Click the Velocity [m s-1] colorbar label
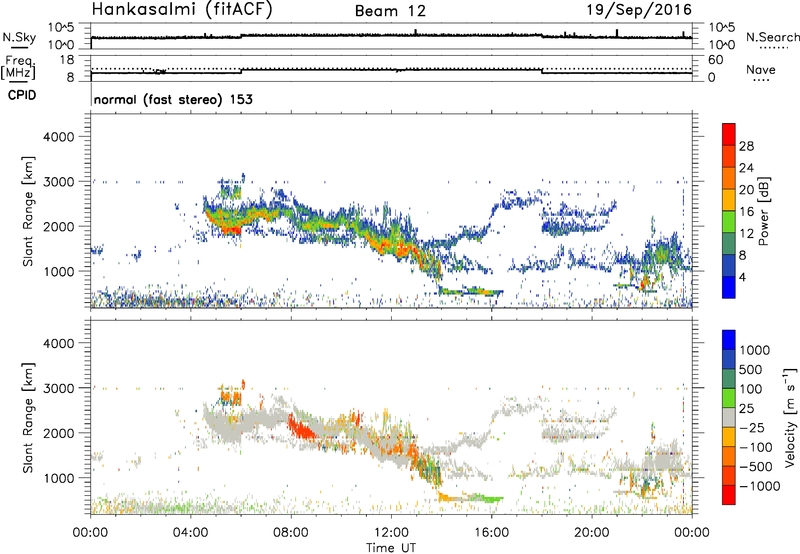800x554 pixels. tap(790, 417)
